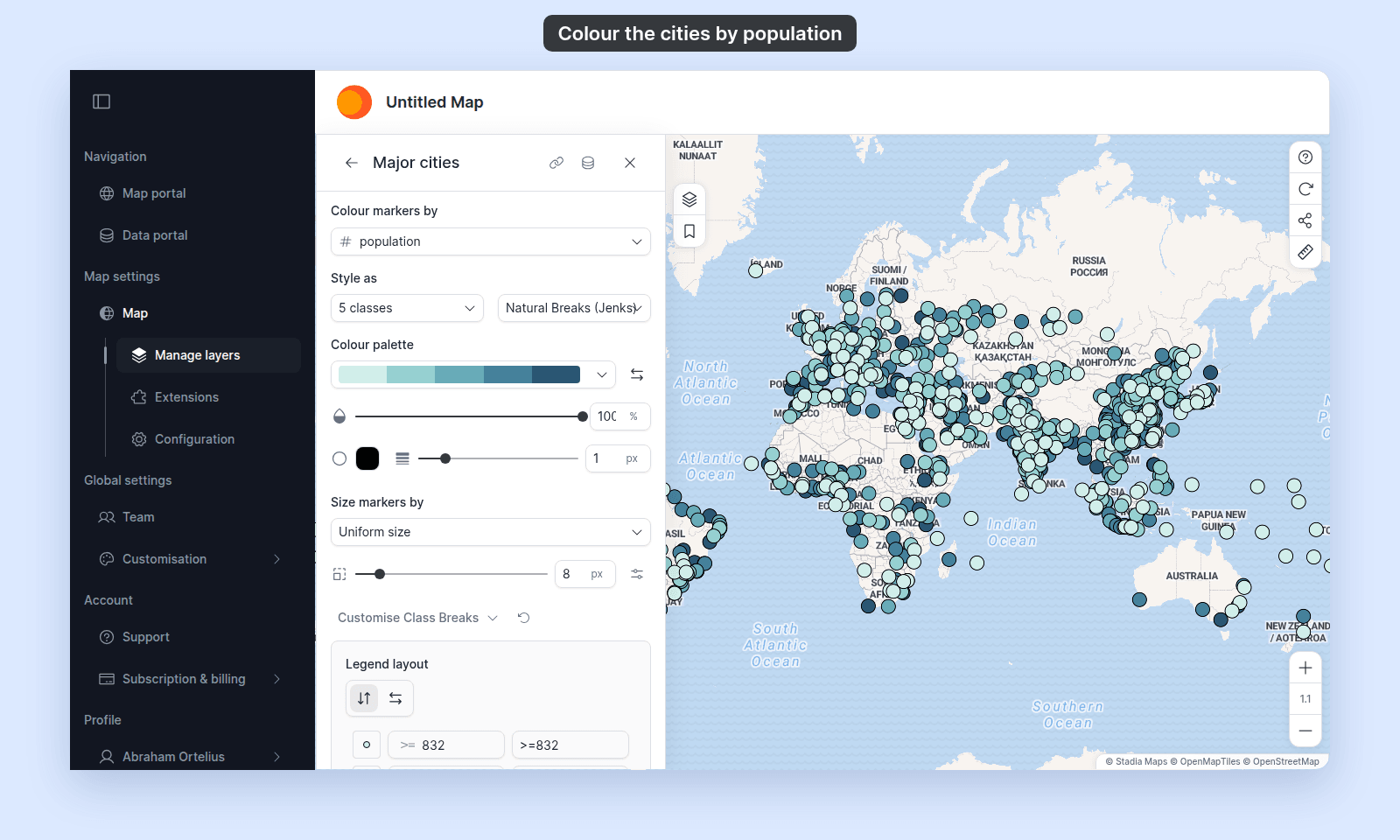Expand Customise Class Breaks

[417, 618]
